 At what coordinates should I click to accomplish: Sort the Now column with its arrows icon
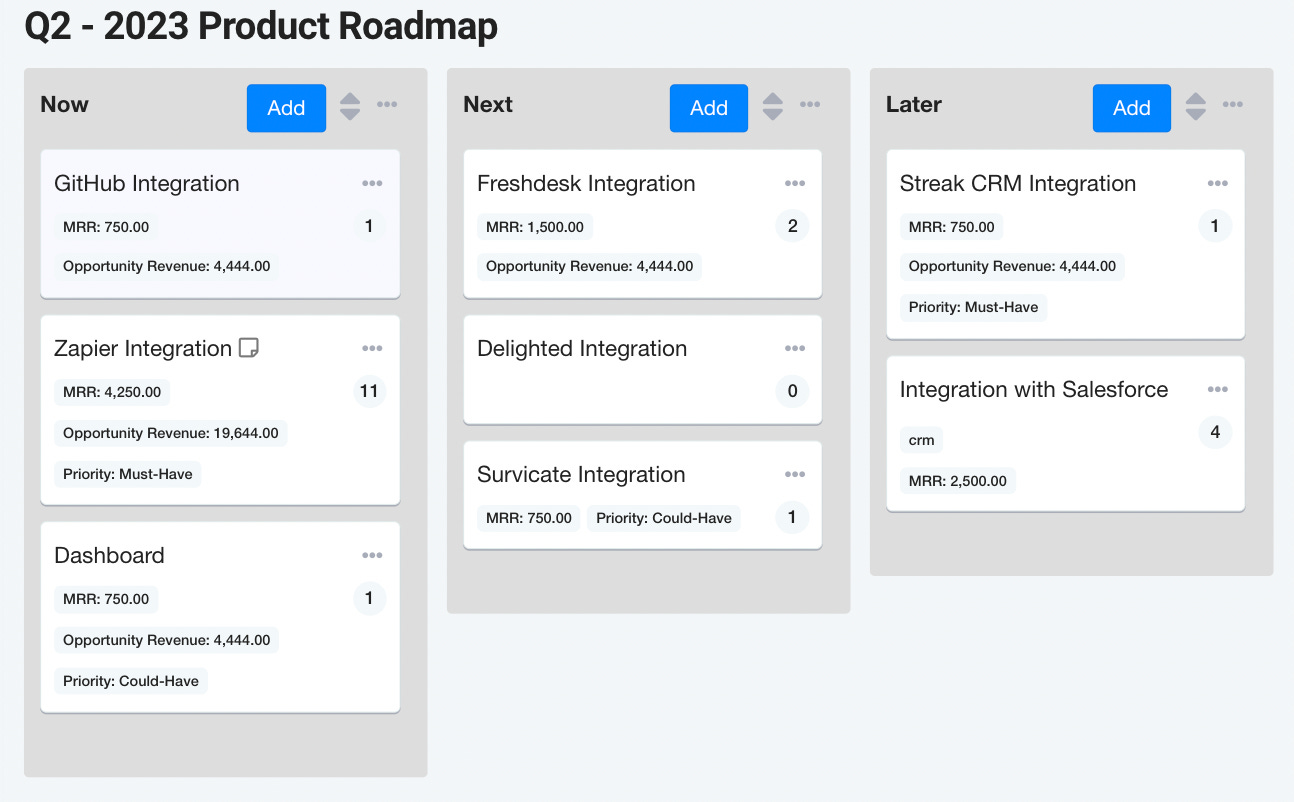click(350, 106)
